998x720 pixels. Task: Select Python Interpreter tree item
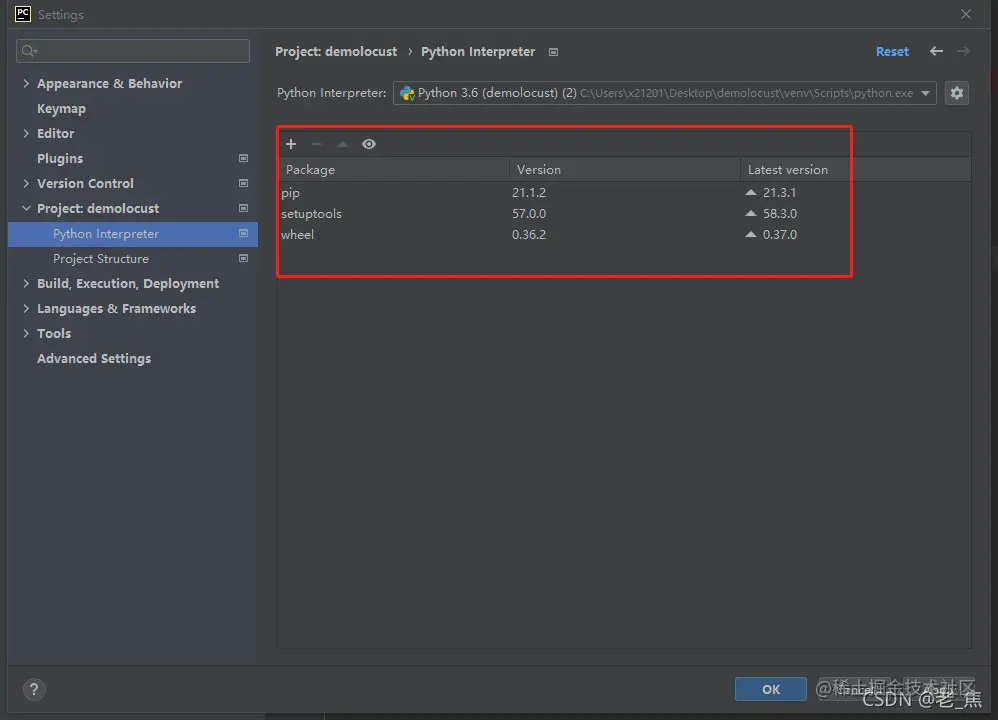click(132, 234)
